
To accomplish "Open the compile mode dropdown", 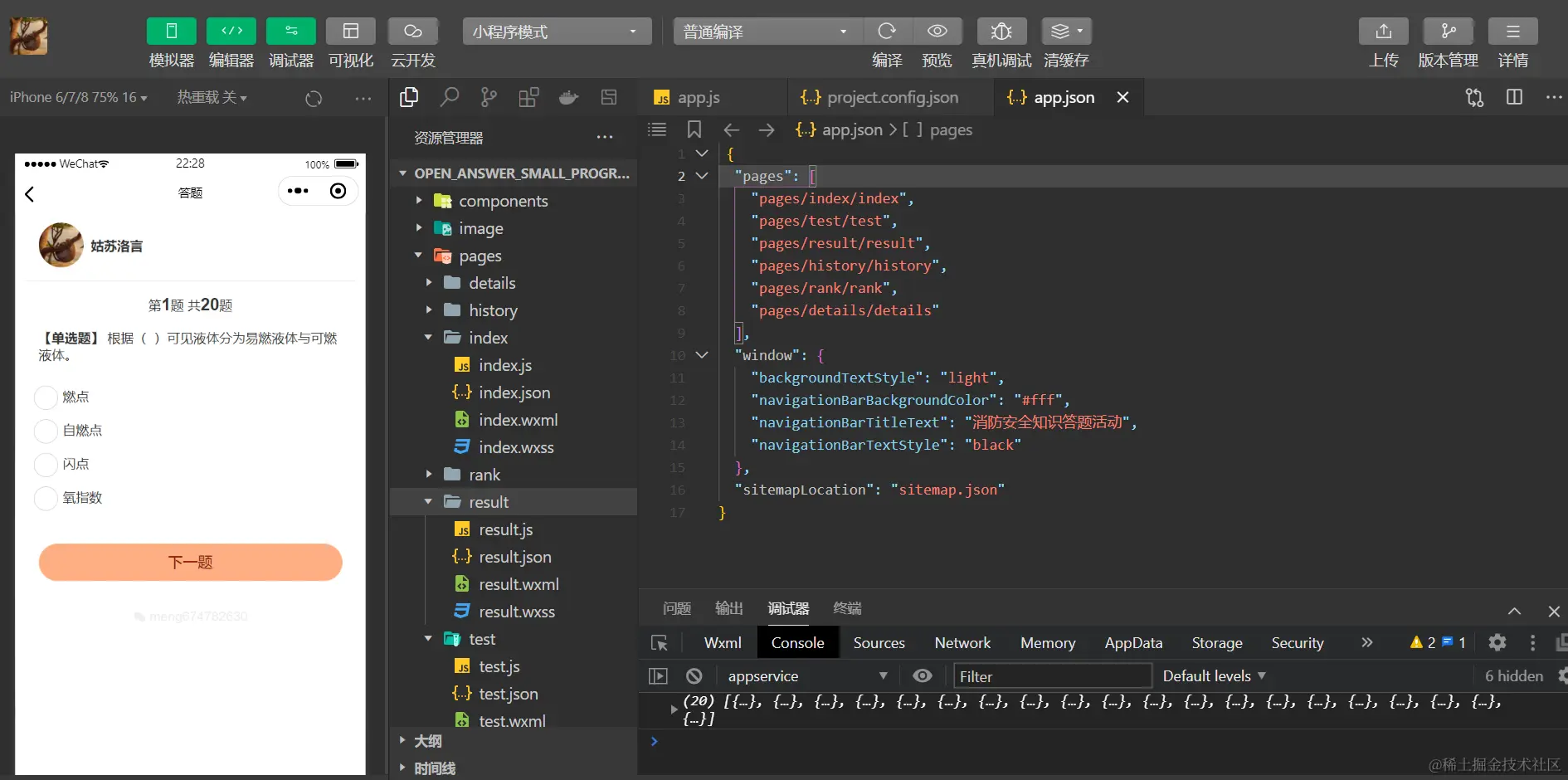I will point(767,32).
